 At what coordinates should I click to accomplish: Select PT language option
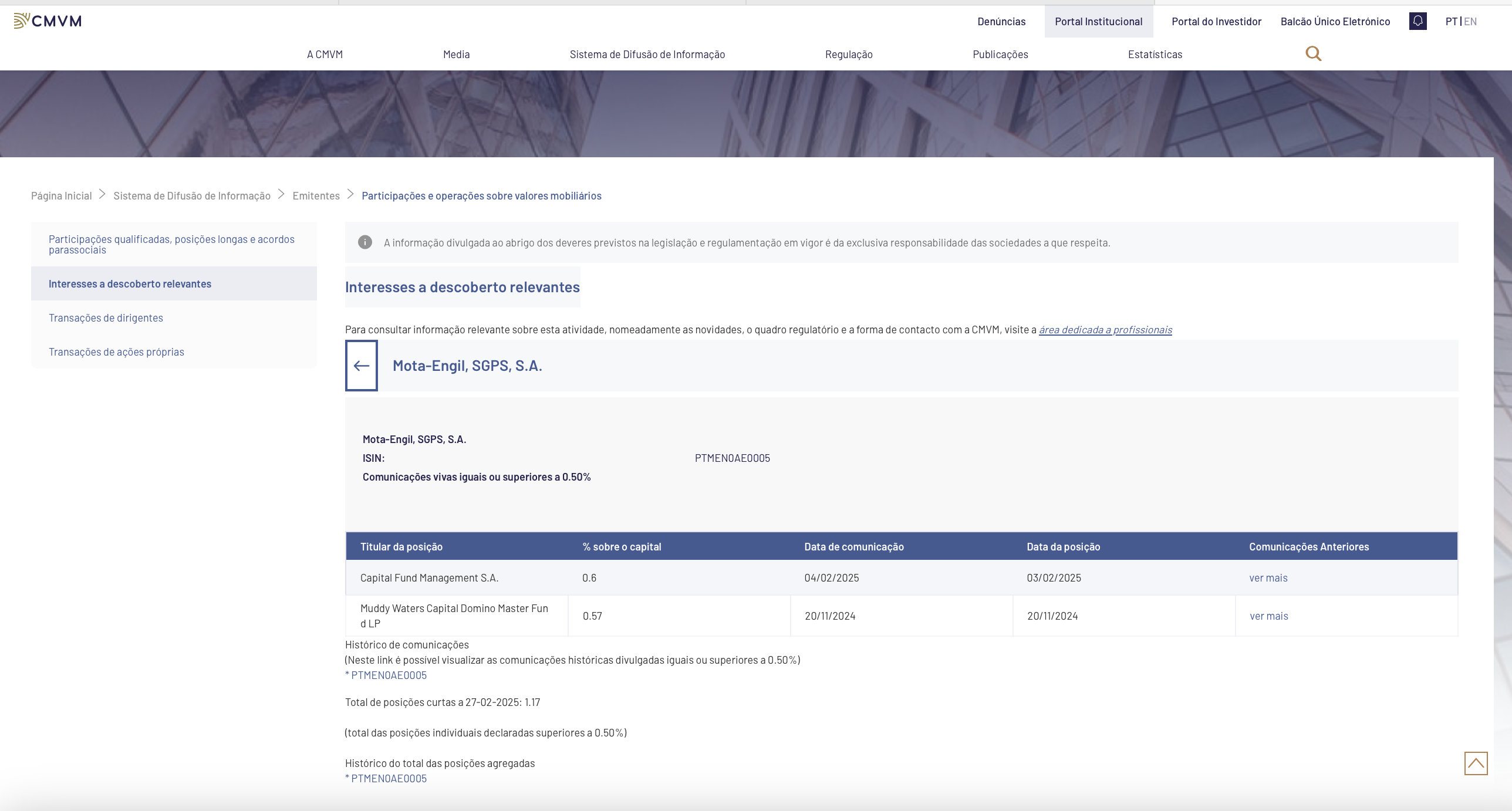pyautogui.click(x=1451, y=21)
